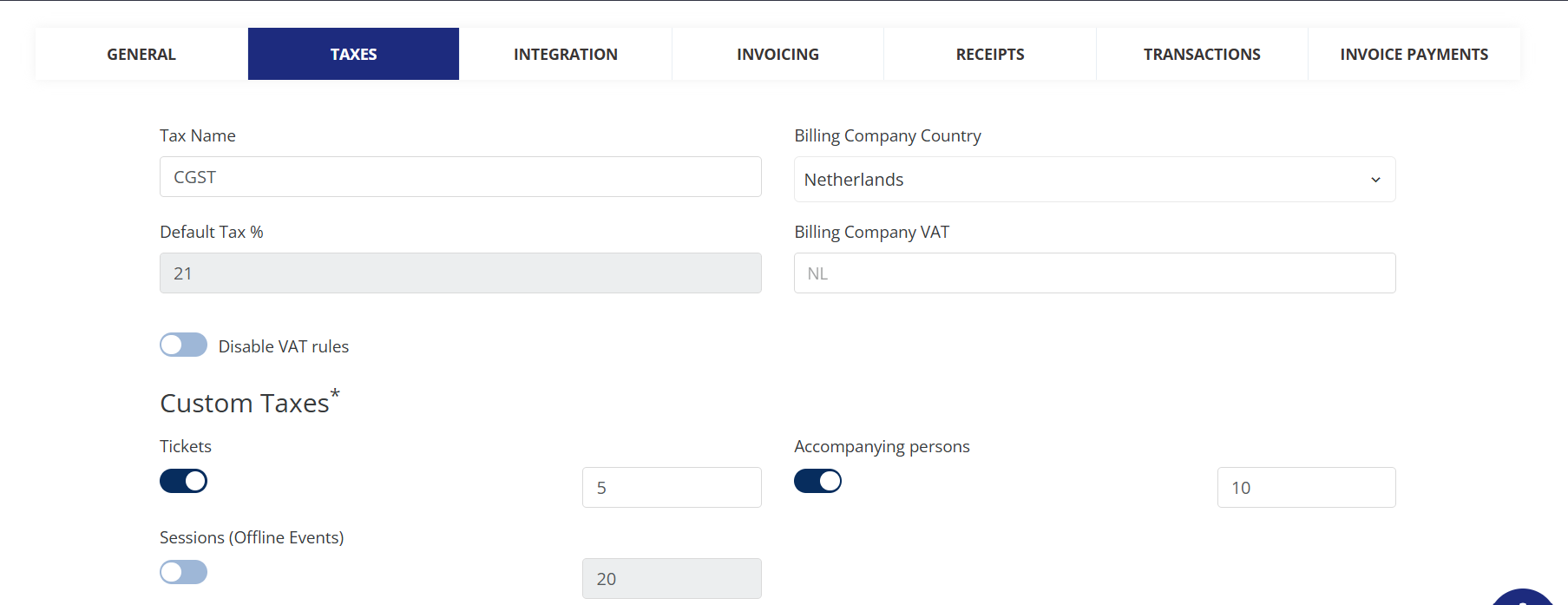Turn off the Tickets custom tax toggle
This screenshot has height=605, width=1568.
coord(183,481)
